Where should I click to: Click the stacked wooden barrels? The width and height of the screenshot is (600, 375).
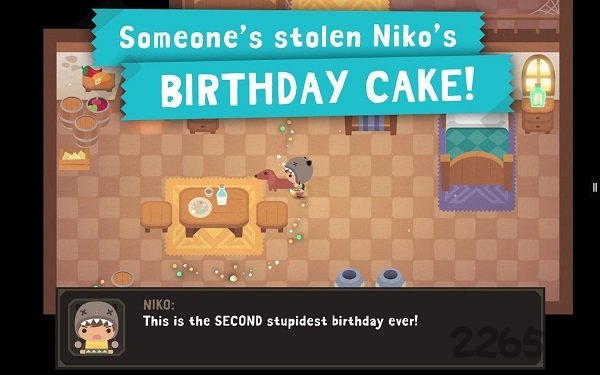[78, 119]
